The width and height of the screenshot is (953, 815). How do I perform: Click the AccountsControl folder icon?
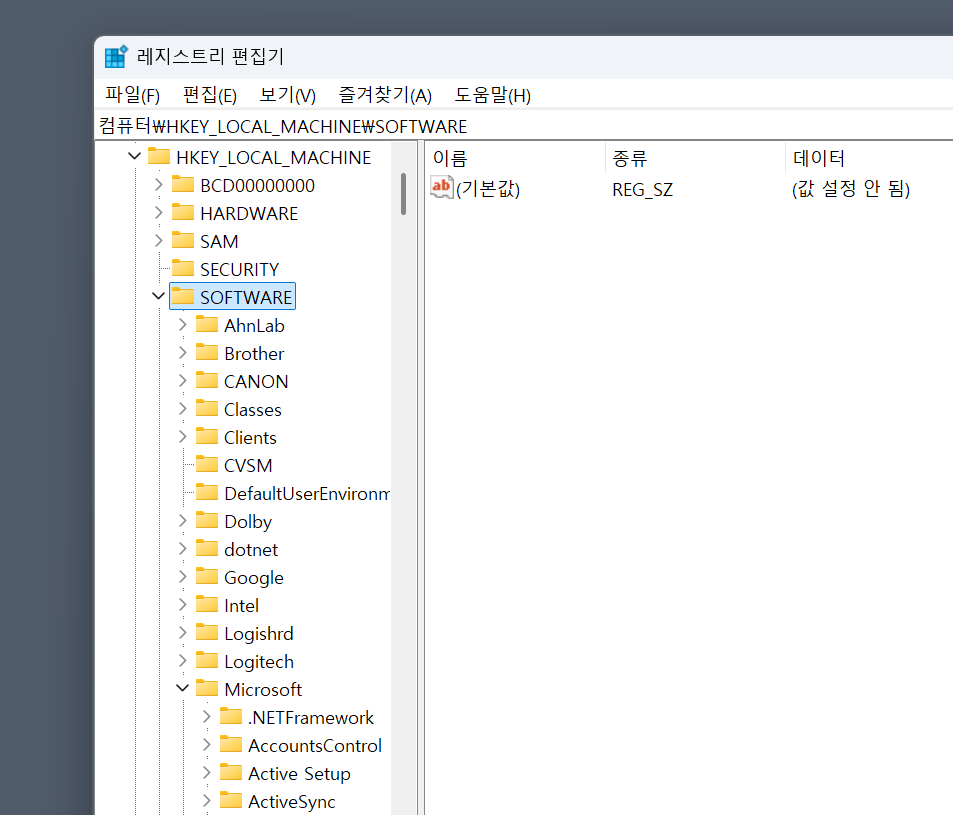click(230, 745)
